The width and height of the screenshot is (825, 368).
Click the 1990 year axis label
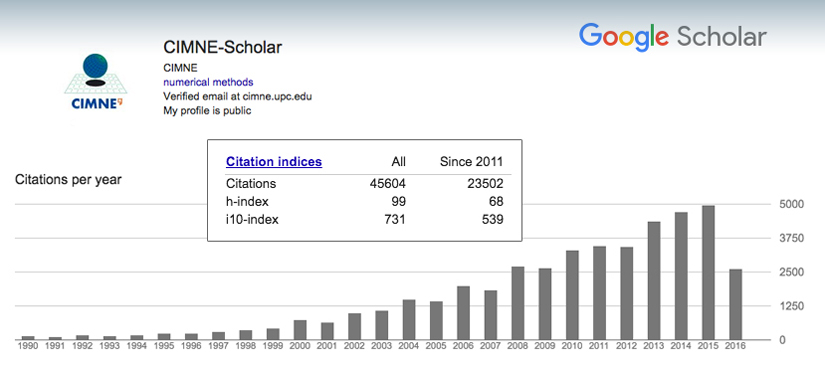28,346
